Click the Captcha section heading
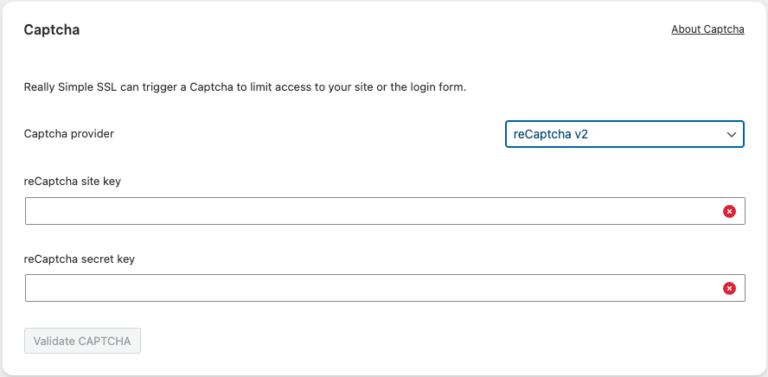 point(52,30)
